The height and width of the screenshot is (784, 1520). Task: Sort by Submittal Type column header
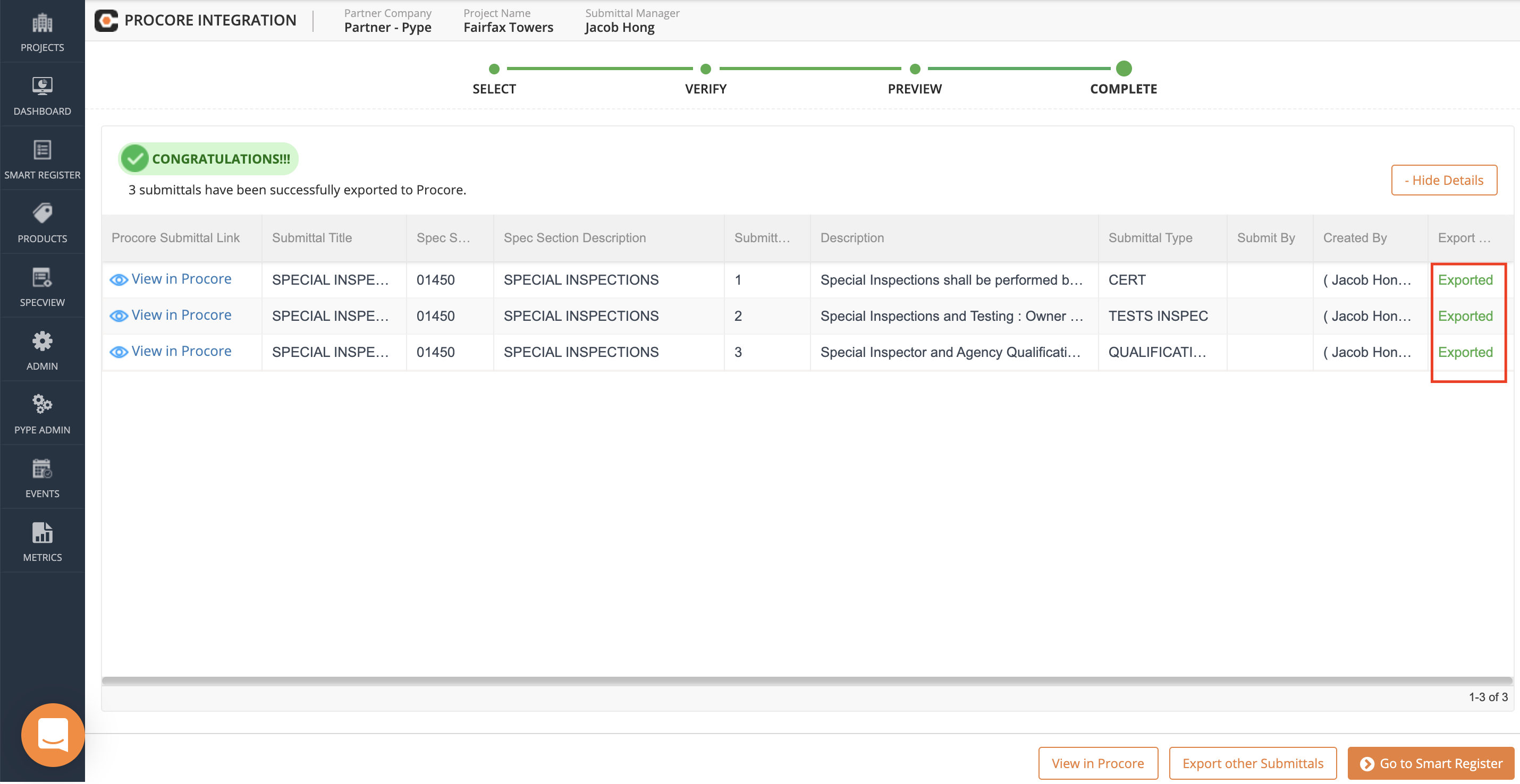pos(1150,238)
